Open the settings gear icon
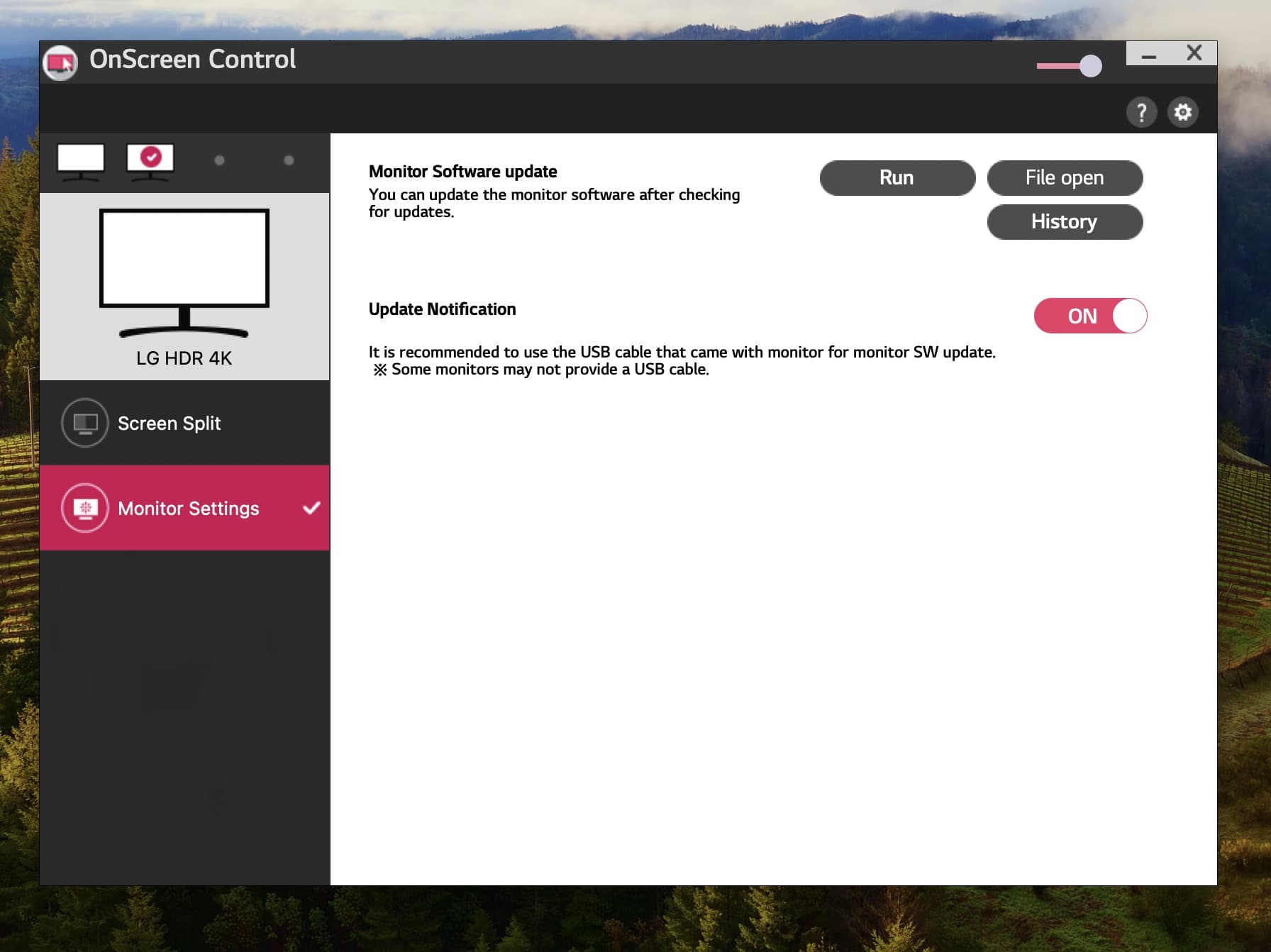The width and height of the screenshot is (1271, 952). (x=1183, y=112)
